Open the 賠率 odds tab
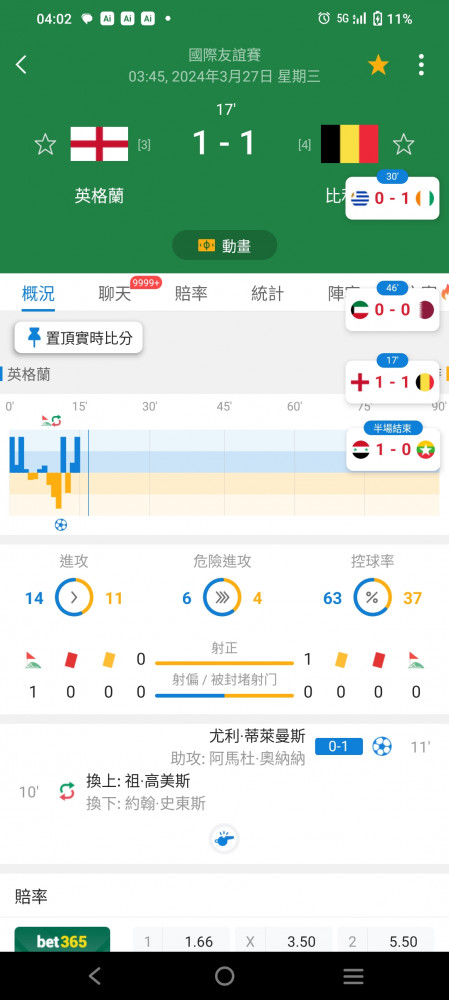 [191, 293]
